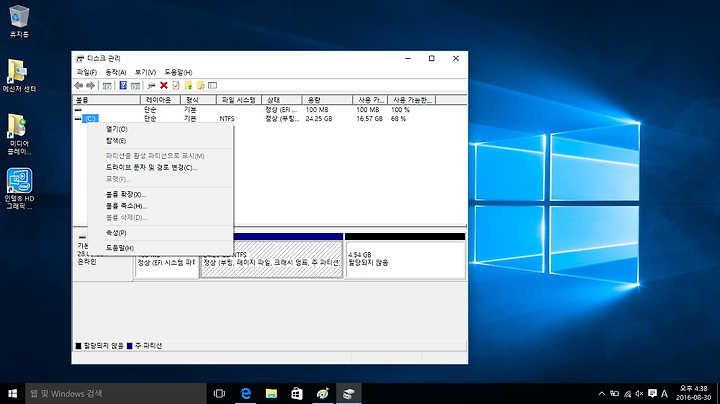Open Help via the blue question mark icon
The width and height of the screenshot is (720, 404).
click(x=123, y=85)
